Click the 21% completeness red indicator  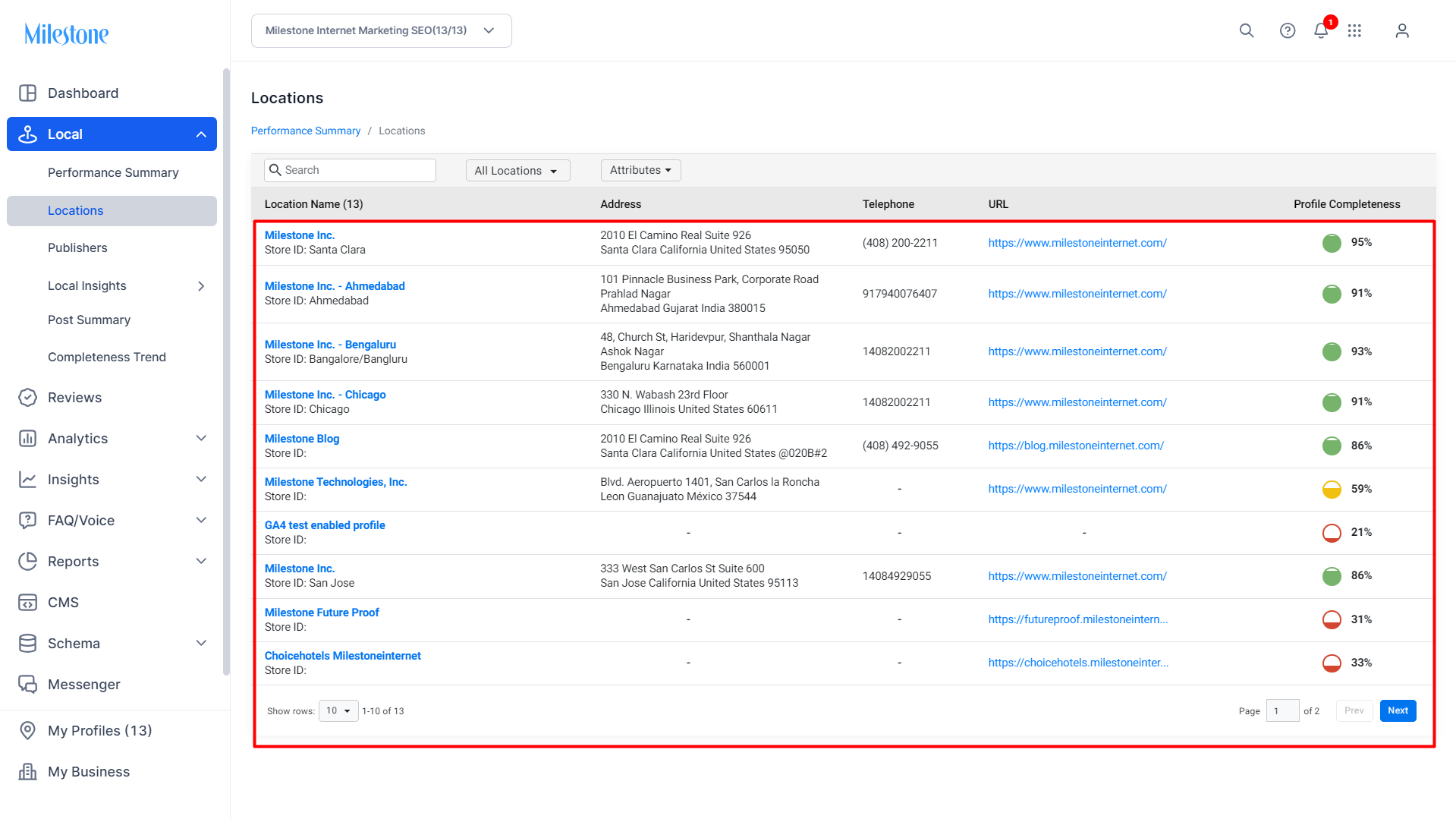pyautogui.click(x=1332, y=533)
